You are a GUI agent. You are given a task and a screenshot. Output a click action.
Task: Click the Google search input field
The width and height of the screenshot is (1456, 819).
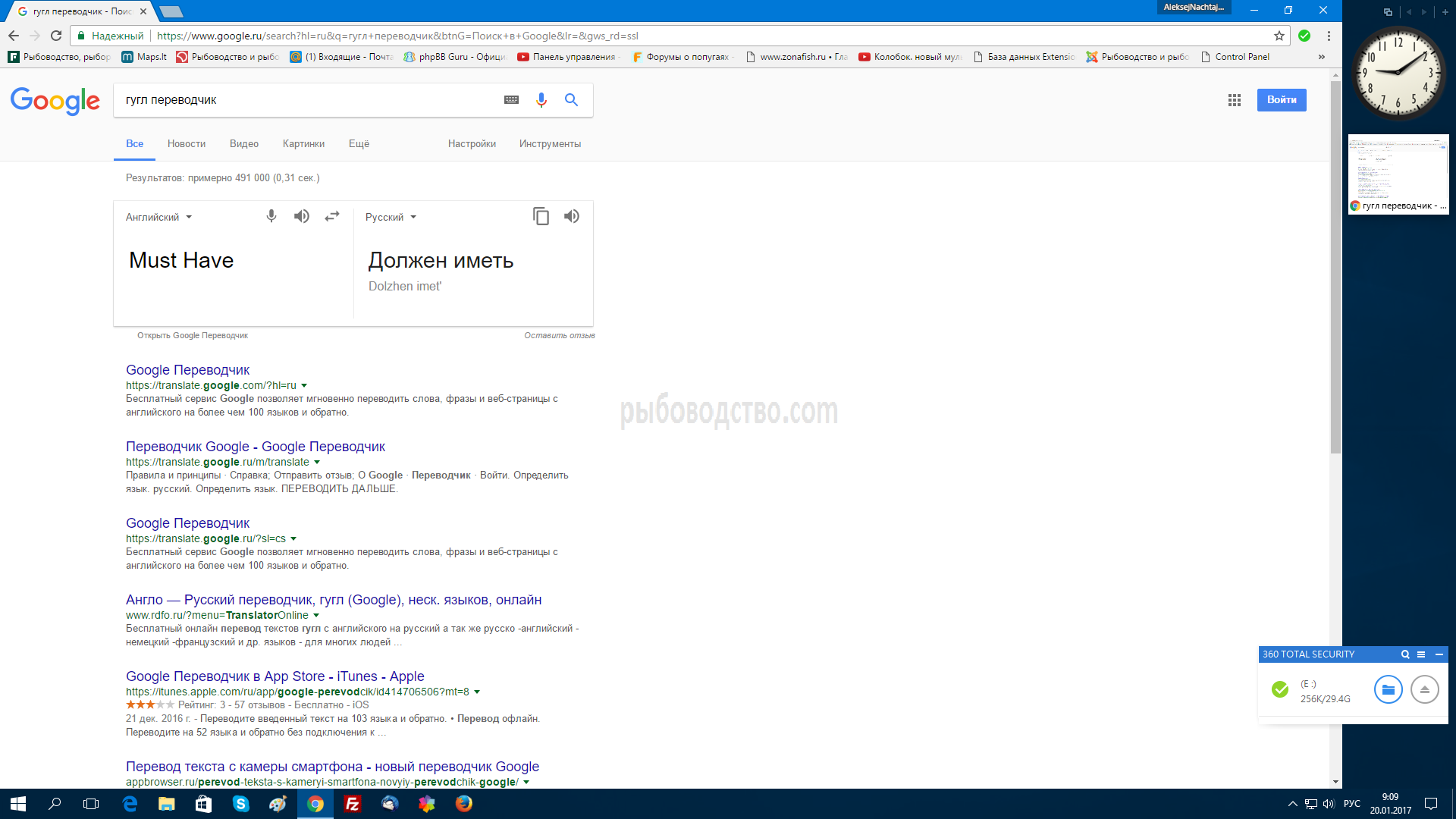pos(307,100)
